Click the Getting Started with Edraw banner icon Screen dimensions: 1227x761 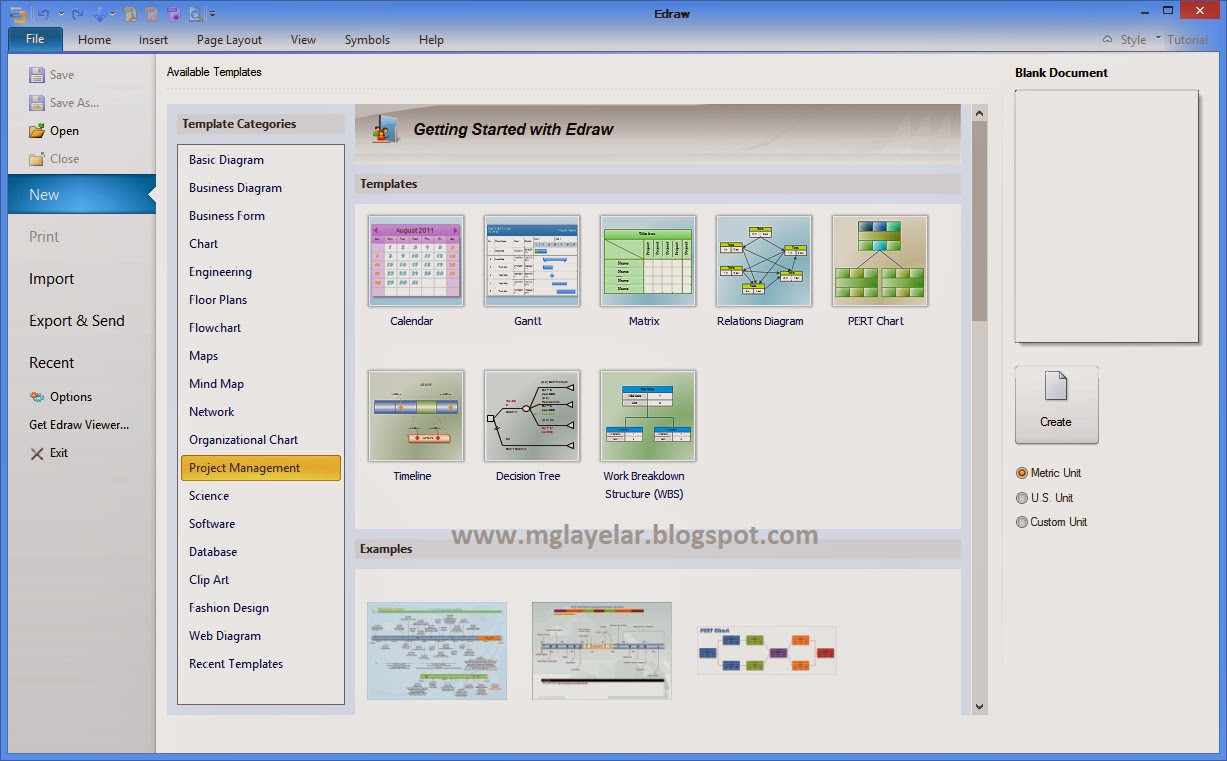[385, 128]
